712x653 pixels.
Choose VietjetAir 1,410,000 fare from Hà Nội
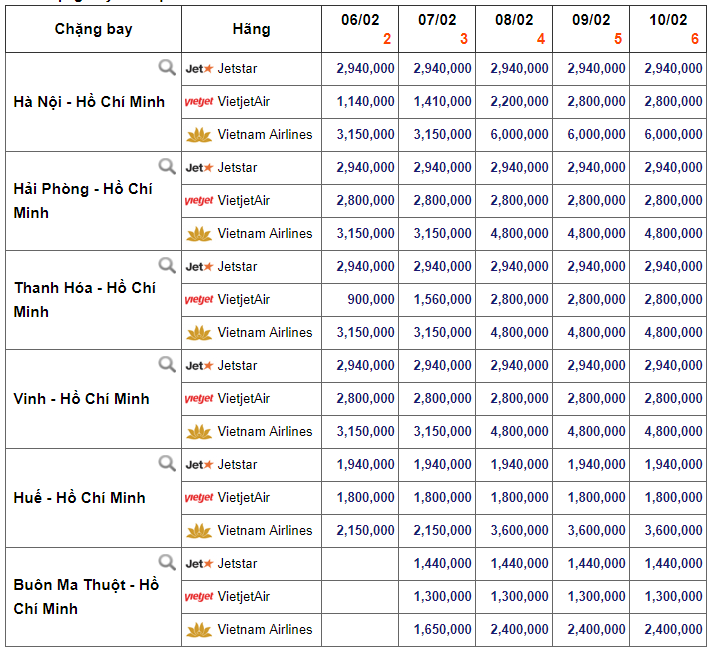[x=442, y=101]
